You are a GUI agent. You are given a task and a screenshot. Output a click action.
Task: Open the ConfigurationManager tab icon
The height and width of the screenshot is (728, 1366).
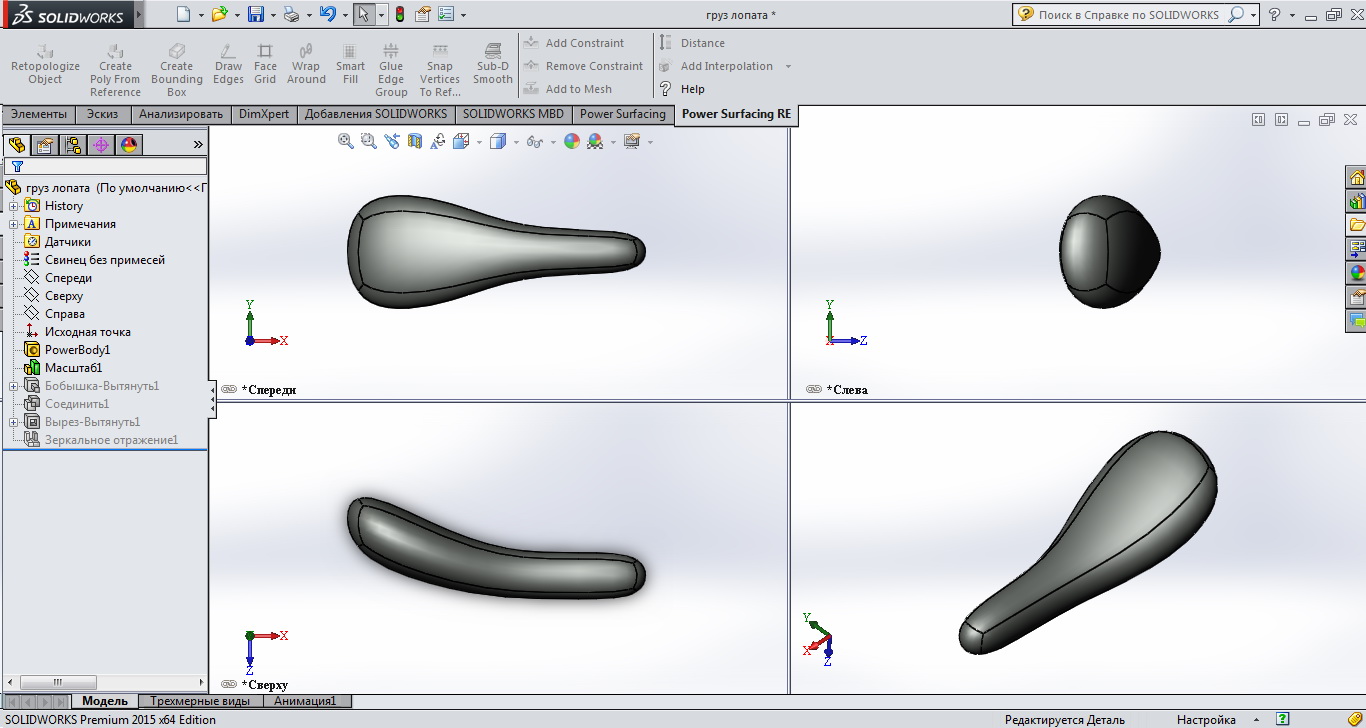72,145
